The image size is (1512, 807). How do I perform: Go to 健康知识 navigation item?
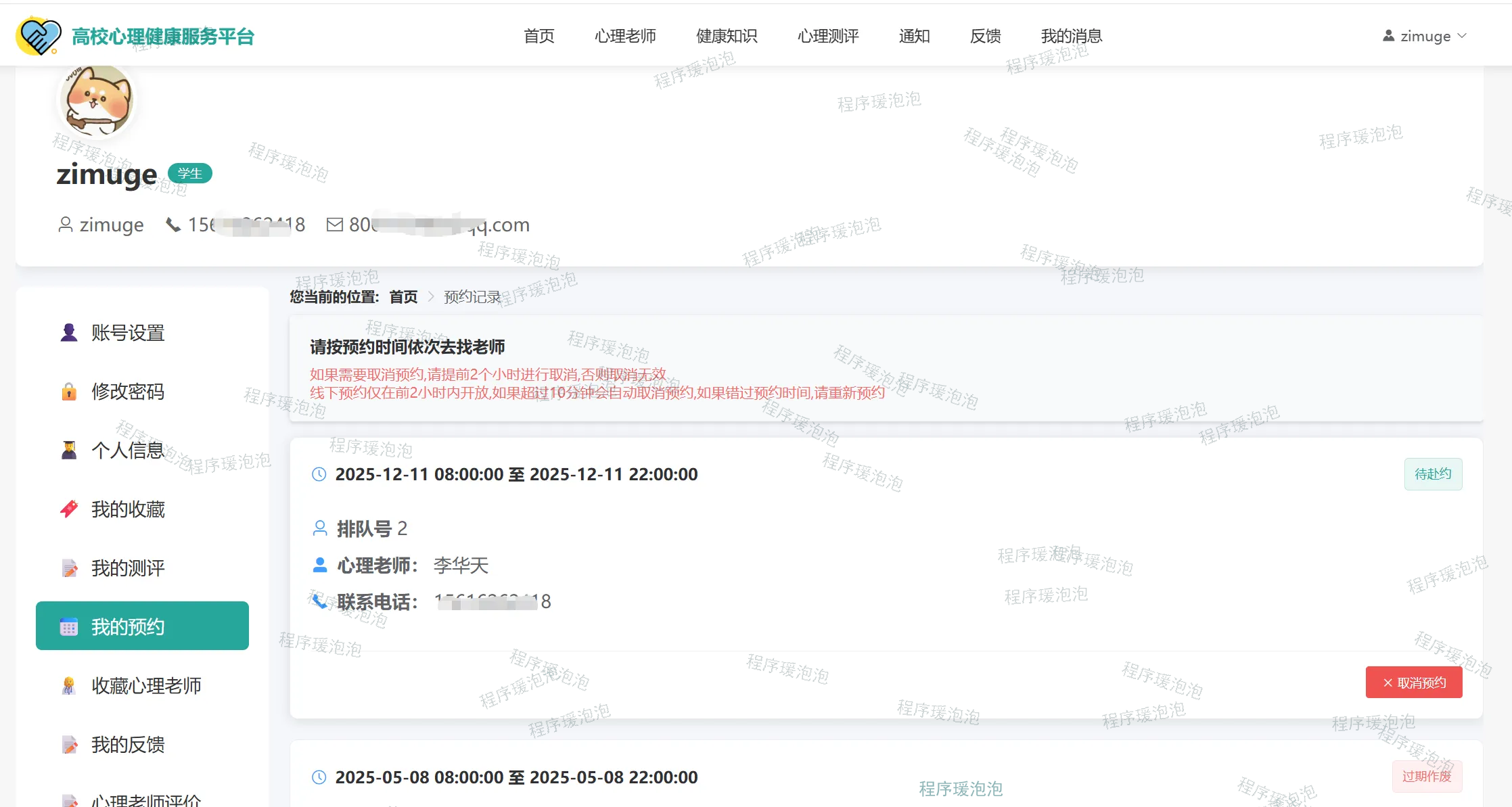coord(727,36)
